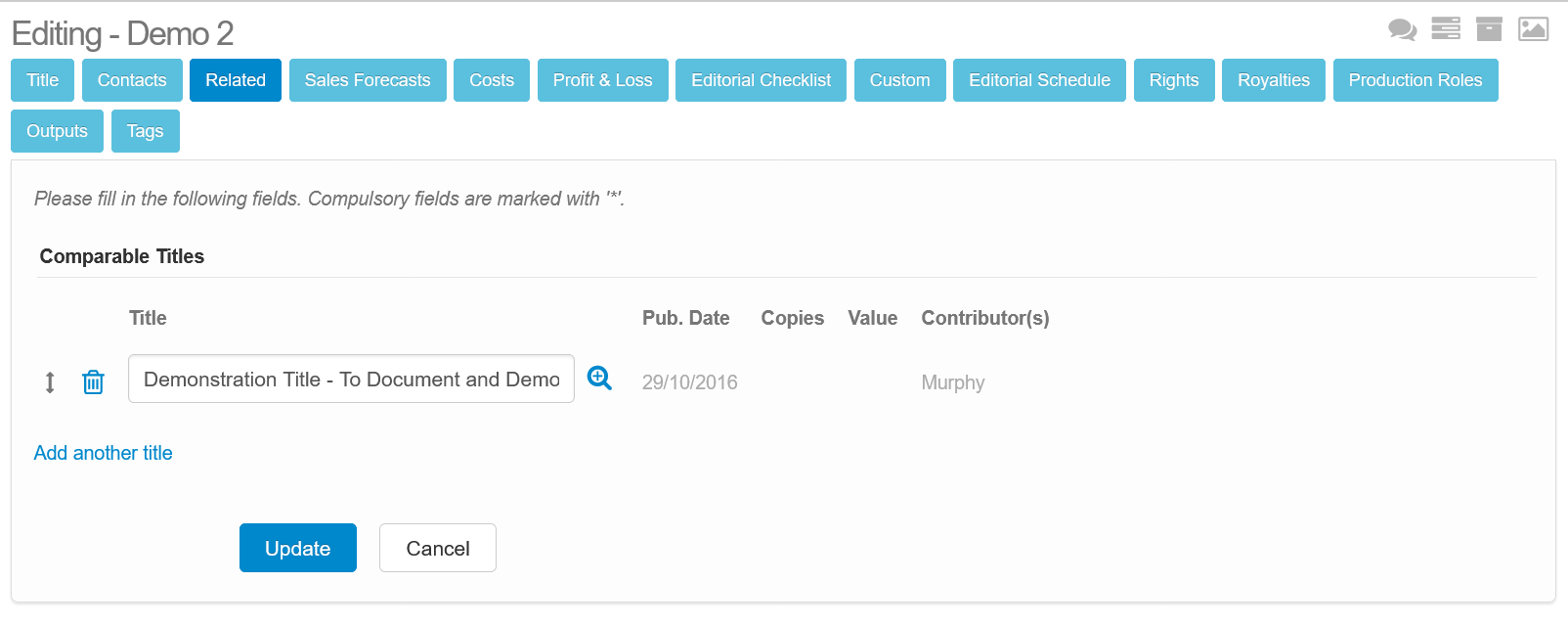Open the Royalties tab
Viewport: 1568px width, 627px height.
click(x=1273, y=80)
